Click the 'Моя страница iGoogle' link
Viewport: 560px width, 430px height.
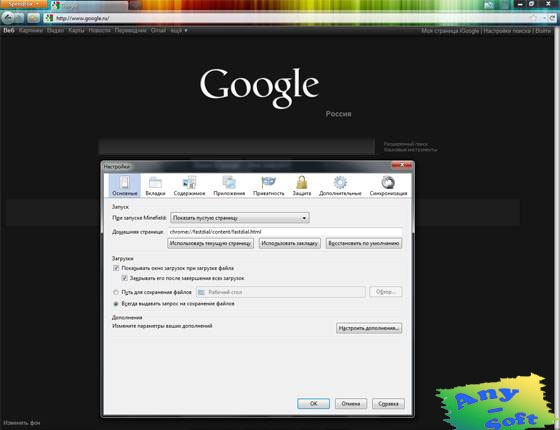click(x=450, y=31)
